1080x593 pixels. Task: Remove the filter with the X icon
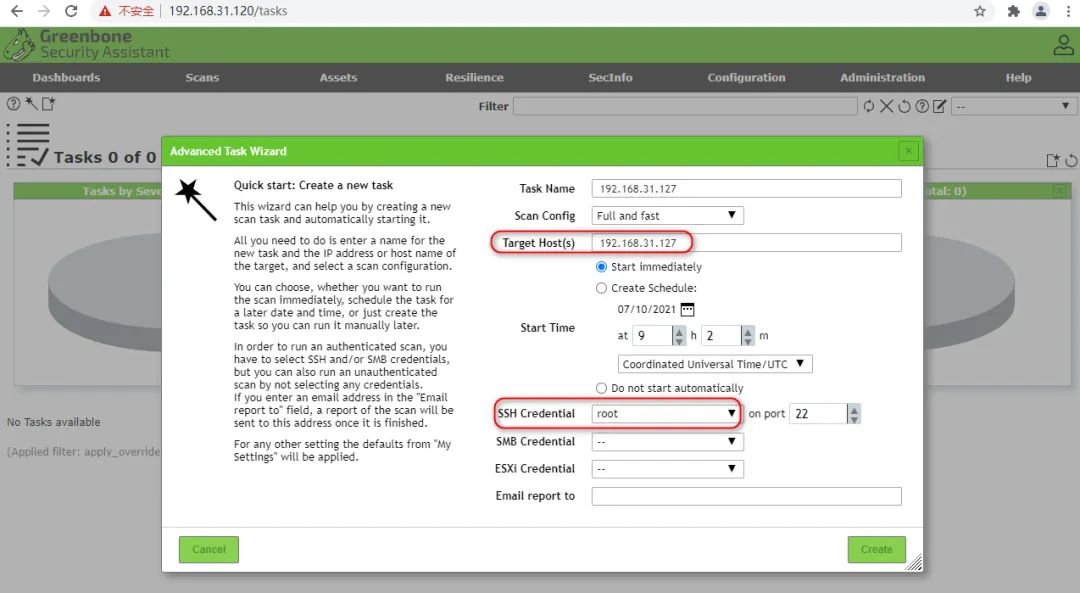886,106
